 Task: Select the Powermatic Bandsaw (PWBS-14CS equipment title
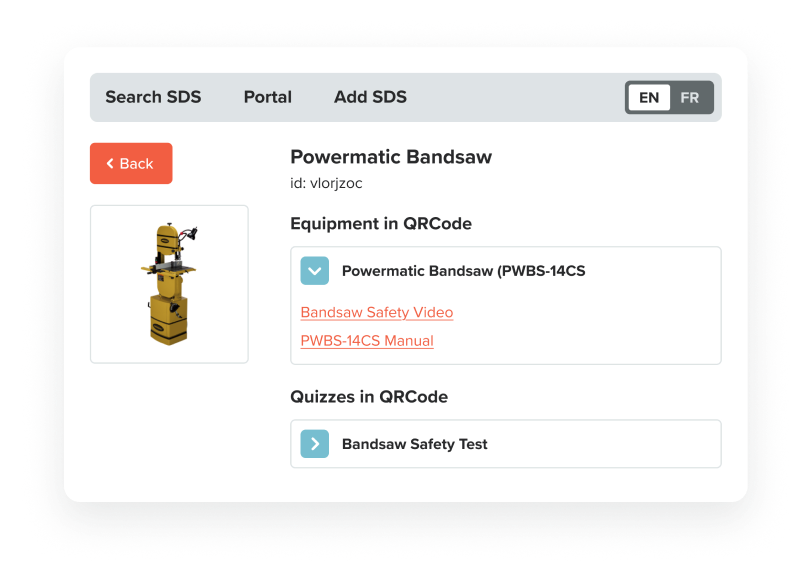click(x=463, y=271)
